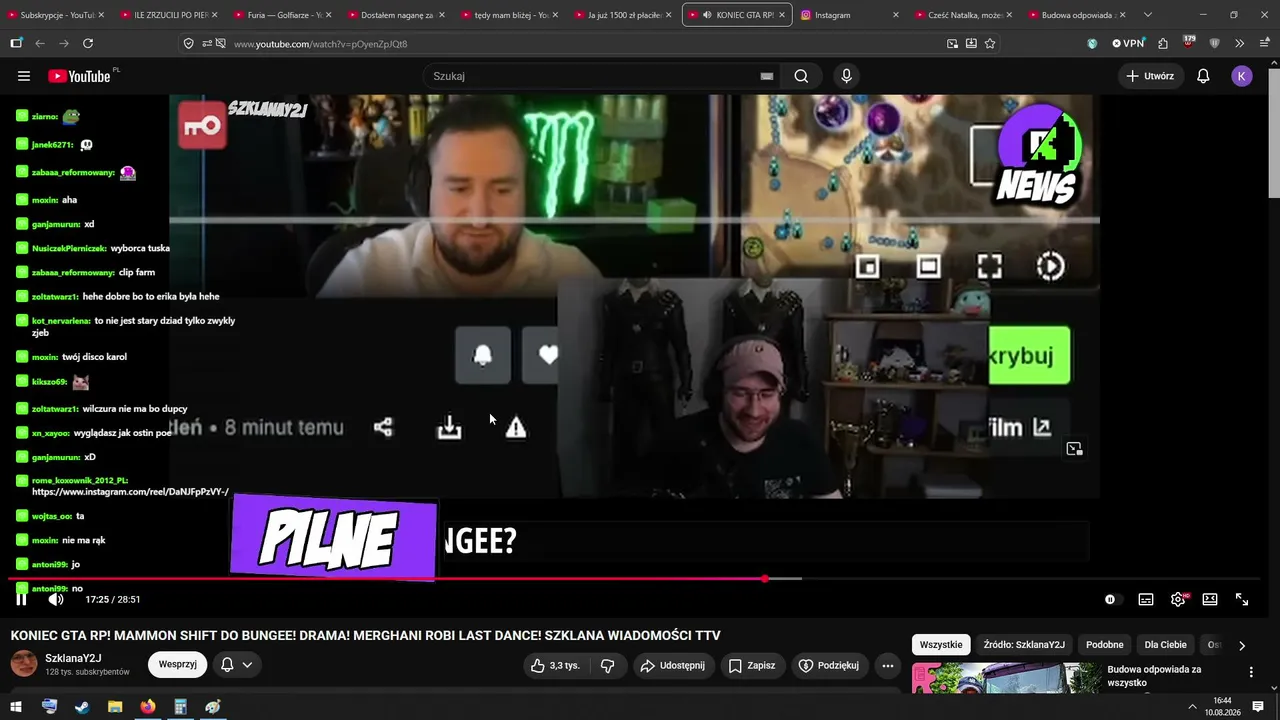
Task: Open the SzklanaY2J channel name link
Action: pos(73,658)
